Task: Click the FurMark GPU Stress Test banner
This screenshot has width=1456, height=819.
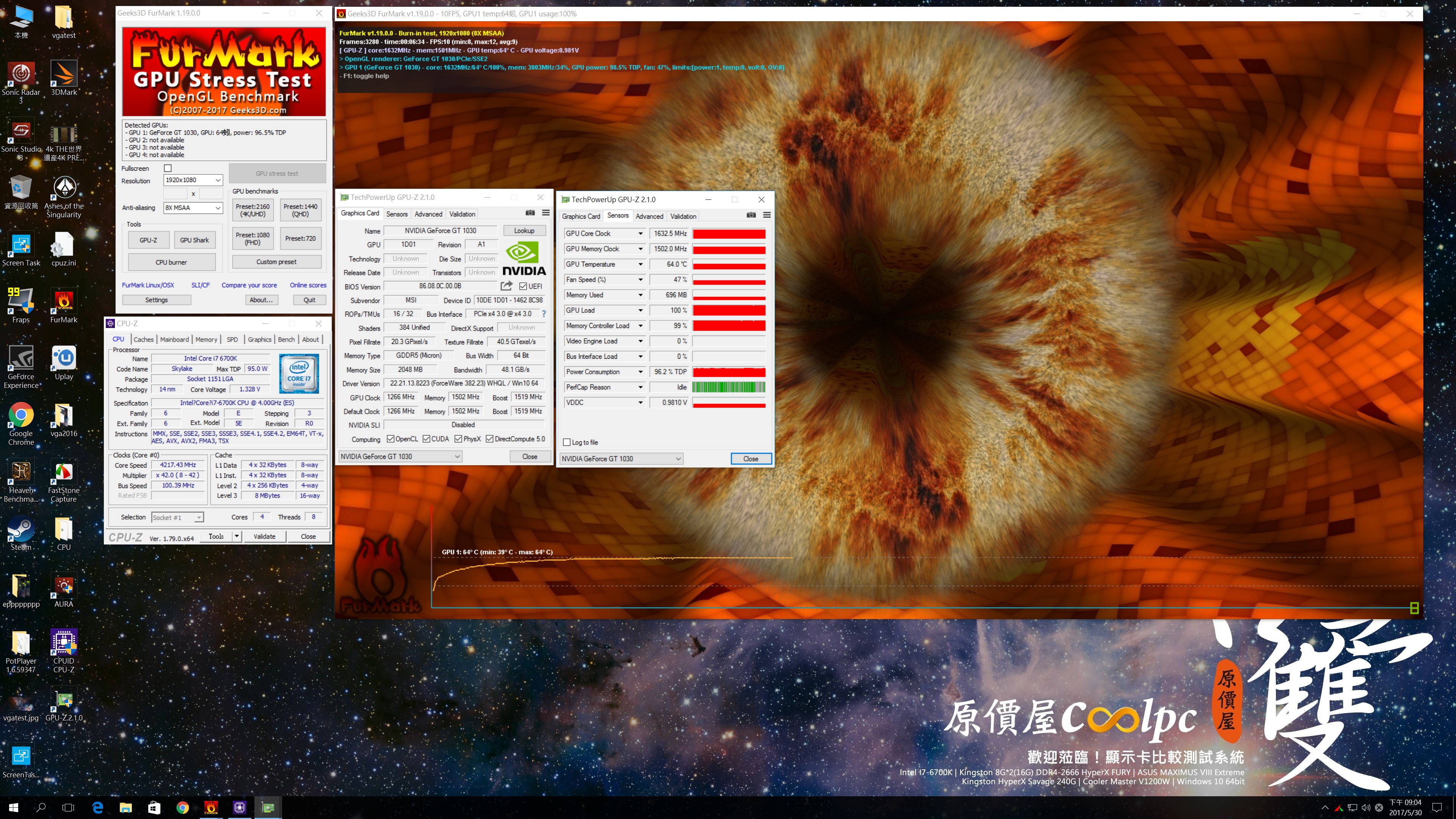Action: point(224,71)
